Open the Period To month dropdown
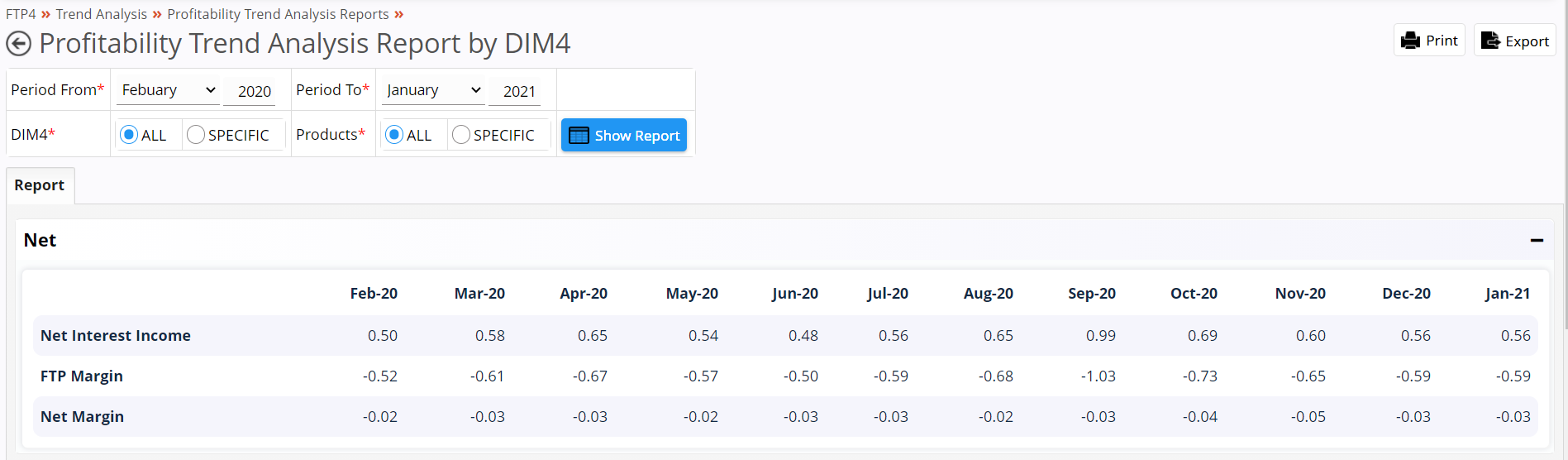The image size is (1568, 460). [x=433, y=90]
